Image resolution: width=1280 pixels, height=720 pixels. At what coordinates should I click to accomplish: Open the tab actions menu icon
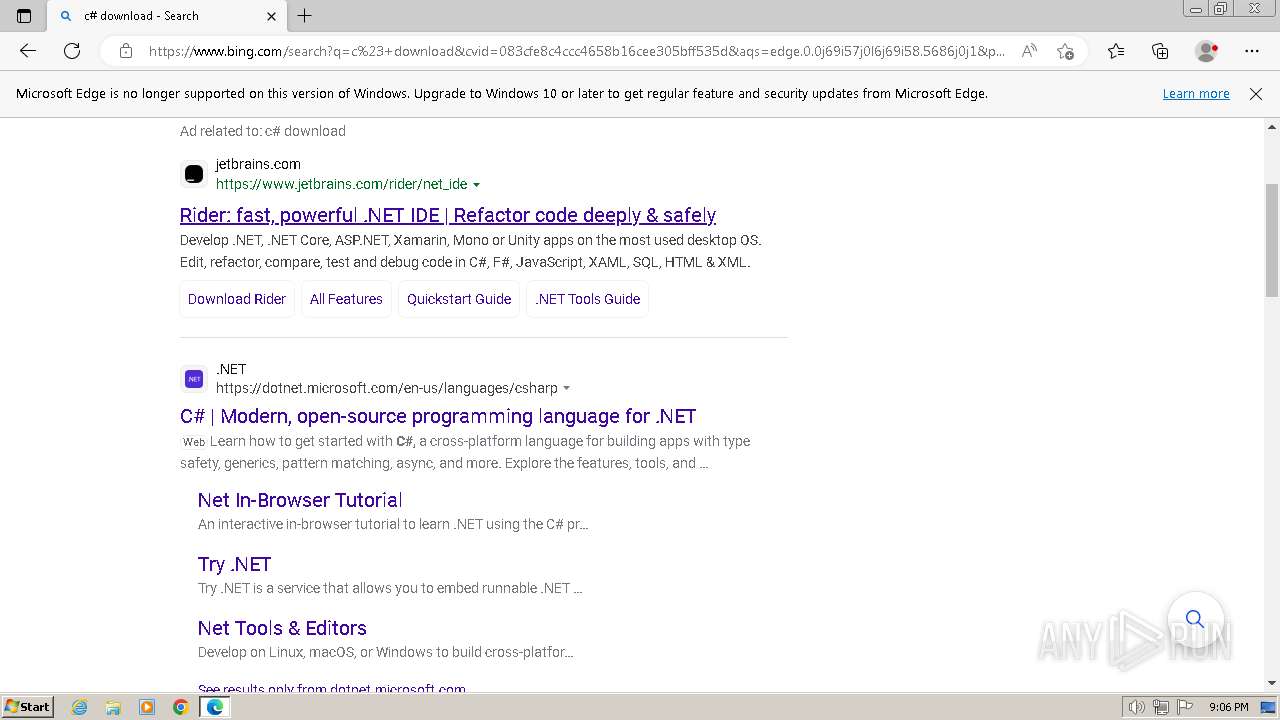pyautogui.click(x=24, y=16)
